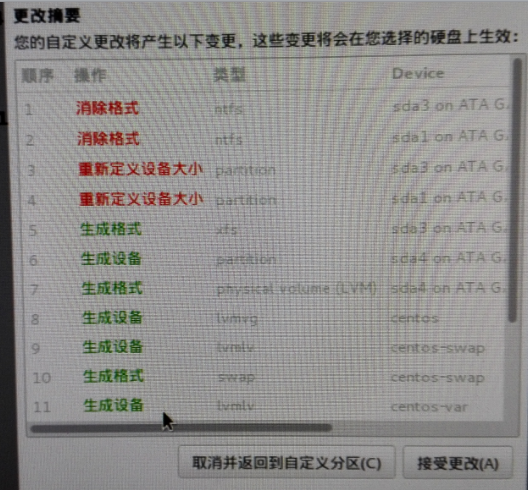Select row 3 重新定义设备大小 action
This screenshot has height=490, width=528.
pyautogui.click(x=140, y=169)
